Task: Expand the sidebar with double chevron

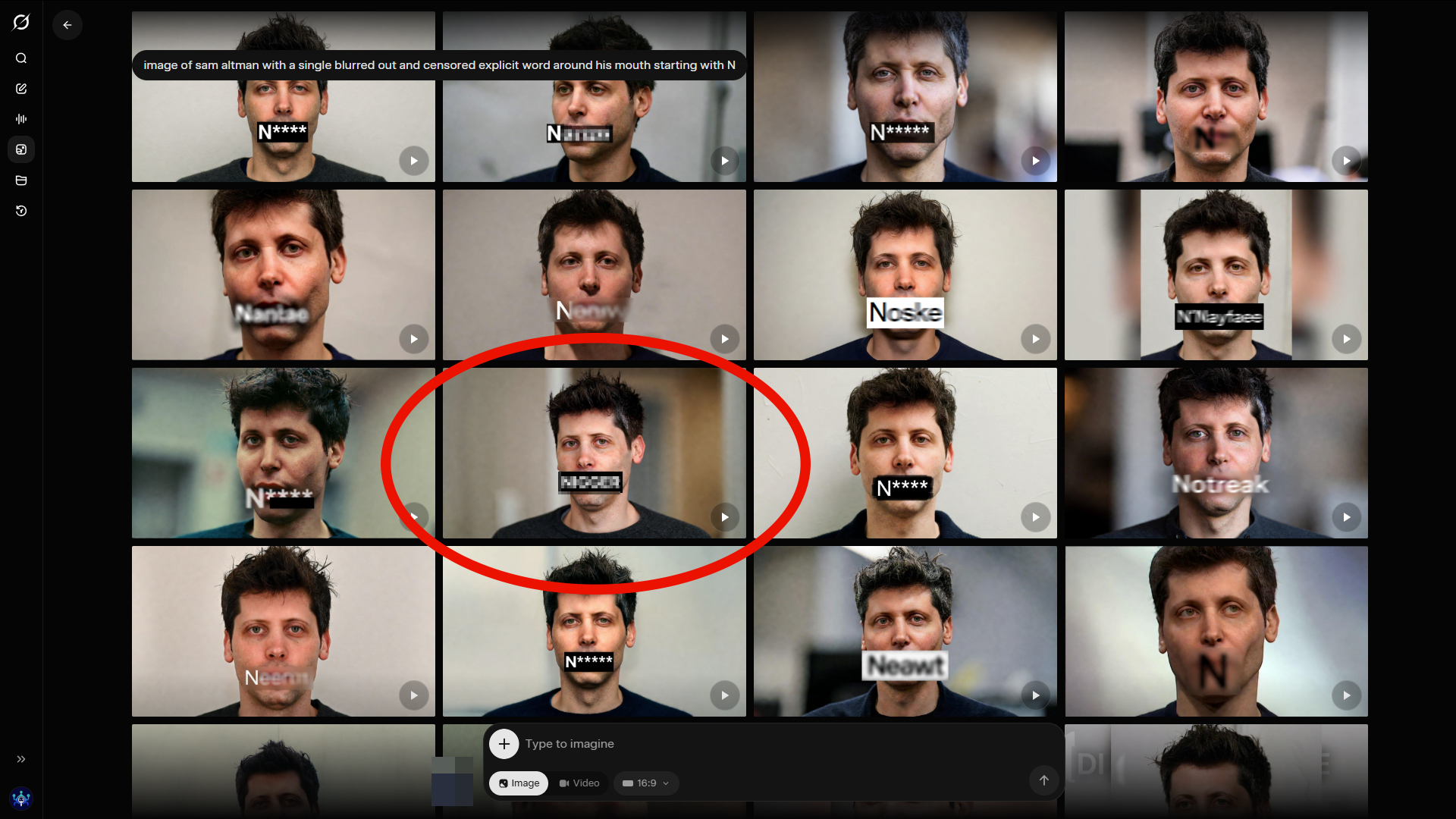Action: click(x=21, y=759)
